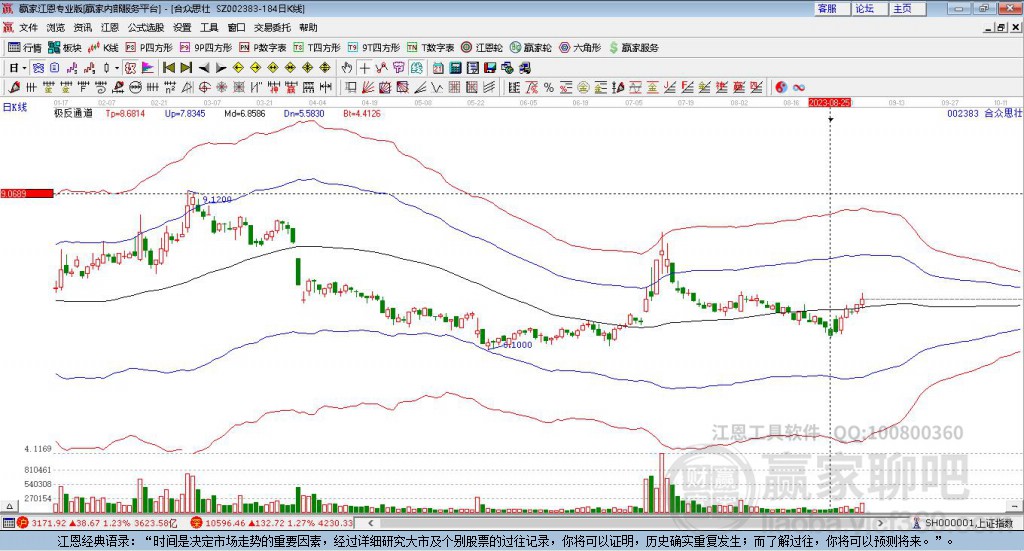The width and height of the screenshot is (1024, 551).
Task: Jump to first bar with |◀ icon
Action: 169,68
